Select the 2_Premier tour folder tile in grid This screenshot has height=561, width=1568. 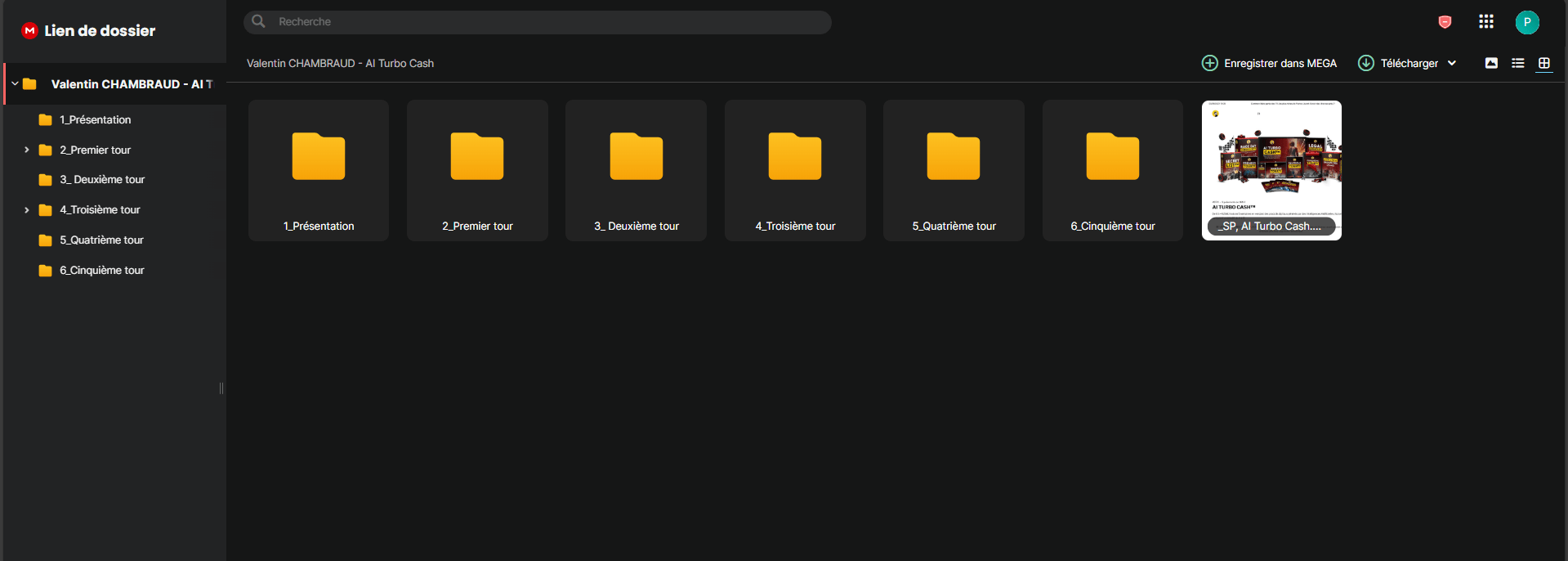pyautogui.click(x=477, y=170)
